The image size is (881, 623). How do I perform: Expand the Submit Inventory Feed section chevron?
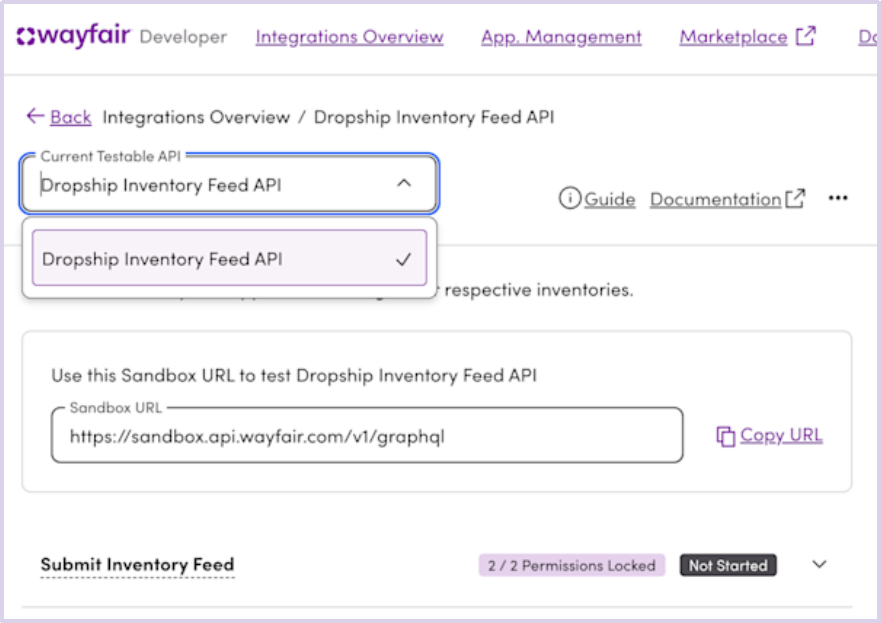tap(819, 564)
